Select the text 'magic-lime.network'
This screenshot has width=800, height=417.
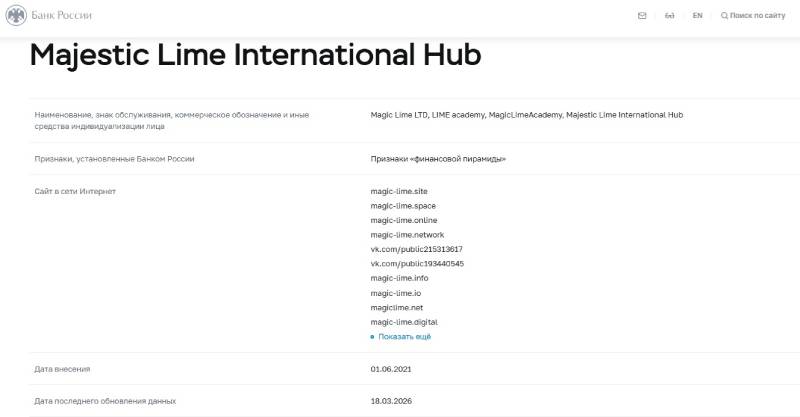tap(407, 235)
